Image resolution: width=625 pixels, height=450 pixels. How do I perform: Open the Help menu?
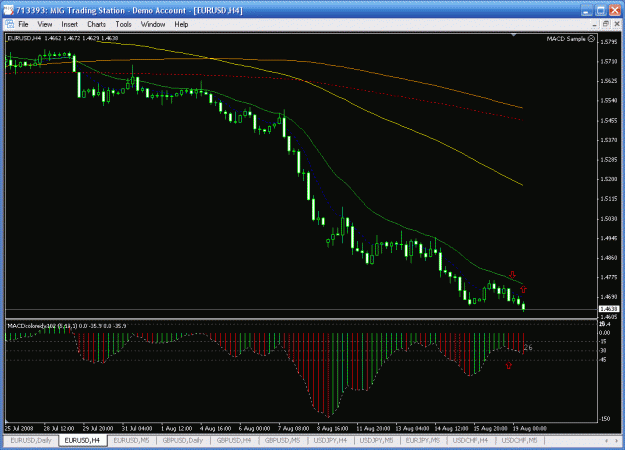[181, 24]
